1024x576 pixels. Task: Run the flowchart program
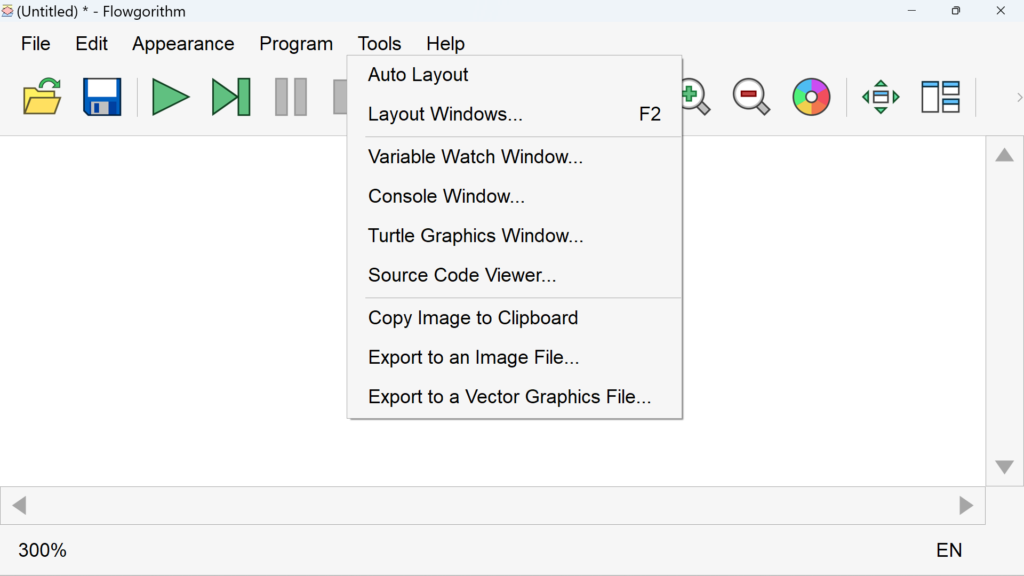[170, 97]
